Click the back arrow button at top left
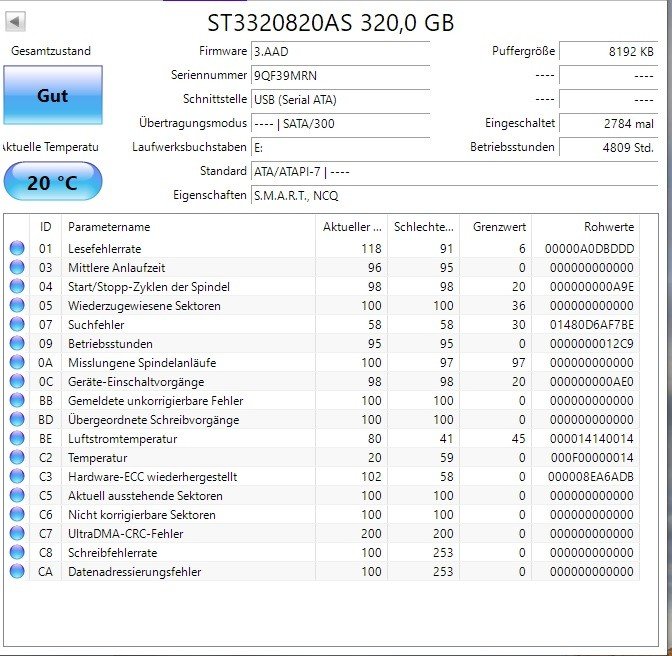This screenshot has width=672, height=656. [x=17, y=22]
